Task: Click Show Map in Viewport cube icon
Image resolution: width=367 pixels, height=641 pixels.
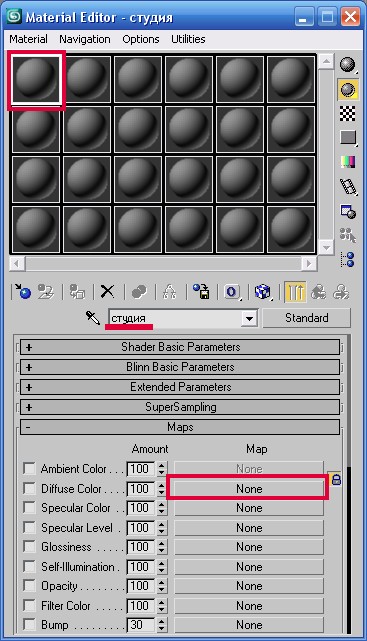Action: 263,292
